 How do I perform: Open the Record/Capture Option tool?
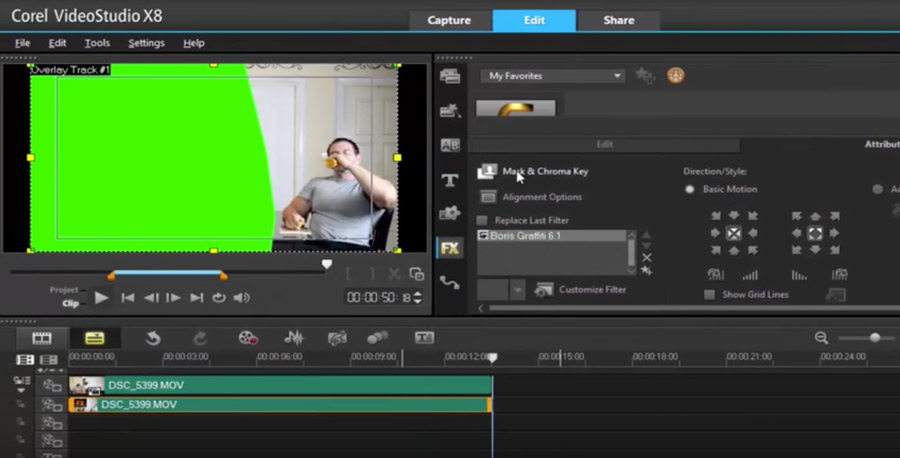click(x=248, y=338)
